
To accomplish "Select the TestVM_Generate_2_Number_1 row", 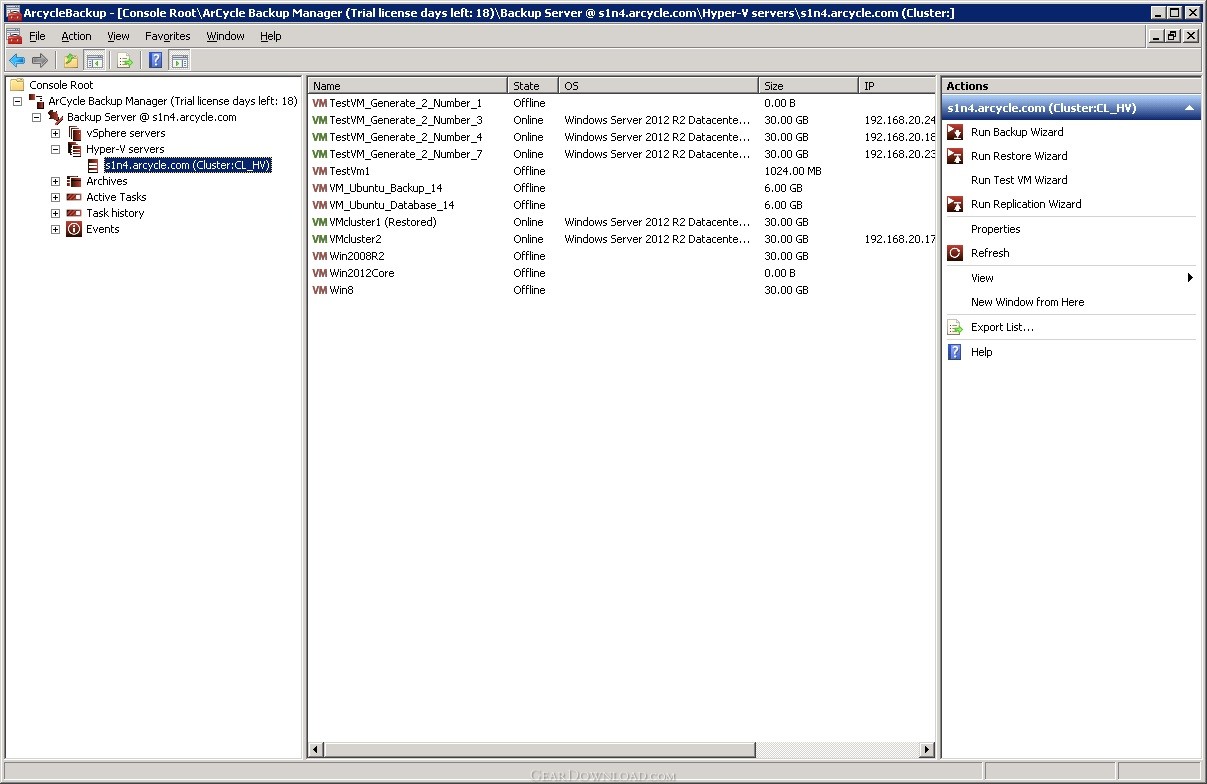I will coord(622,103).
